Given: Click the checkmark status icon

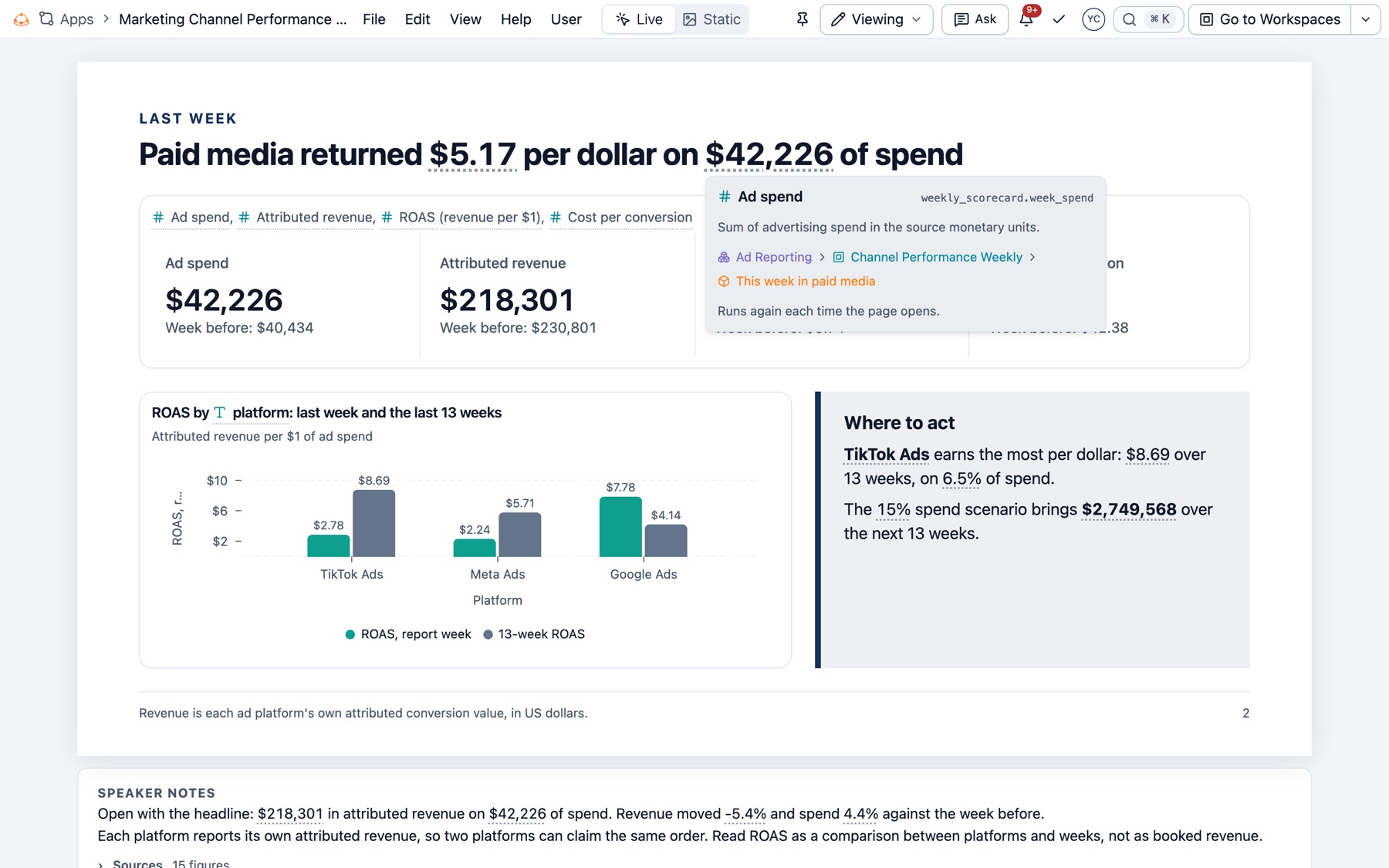Looking at the screenshot, I should [x=1059, y=19].
